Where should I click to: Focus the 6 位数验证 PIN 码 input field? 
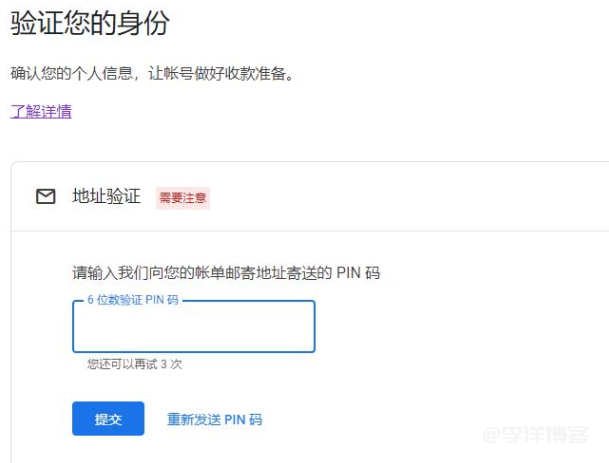click(194, 328)
